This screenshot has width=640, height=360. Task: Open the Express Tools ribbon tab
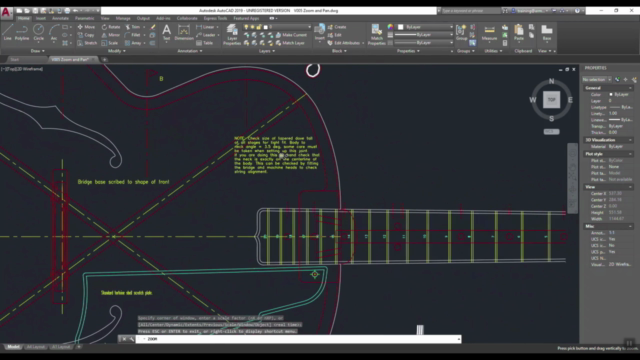click(x=215, y=18)
